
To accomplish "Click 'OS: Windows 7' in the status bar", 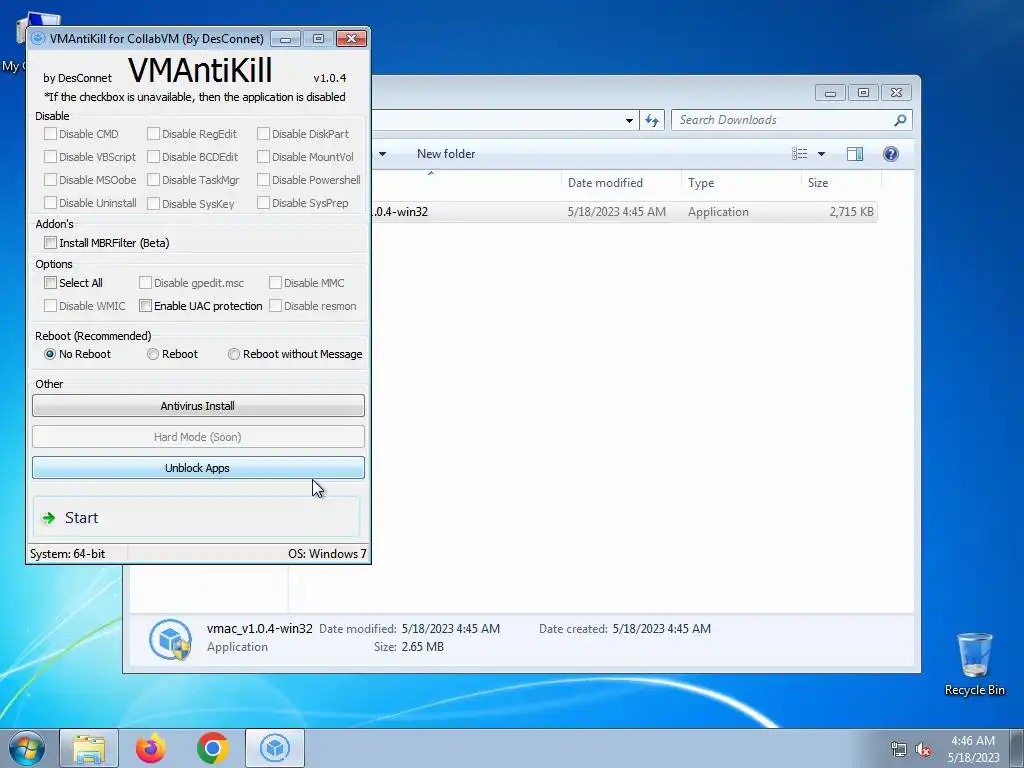I will coord(327,554).
